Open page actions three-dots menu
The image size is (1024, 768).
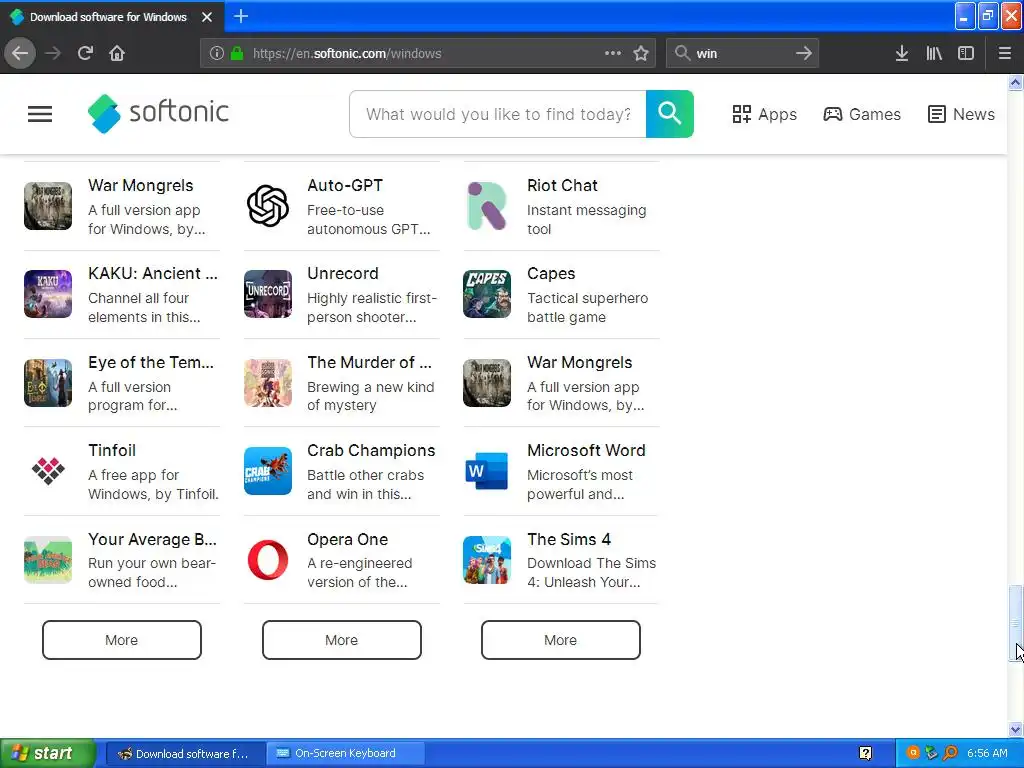[x=613, y=54]
